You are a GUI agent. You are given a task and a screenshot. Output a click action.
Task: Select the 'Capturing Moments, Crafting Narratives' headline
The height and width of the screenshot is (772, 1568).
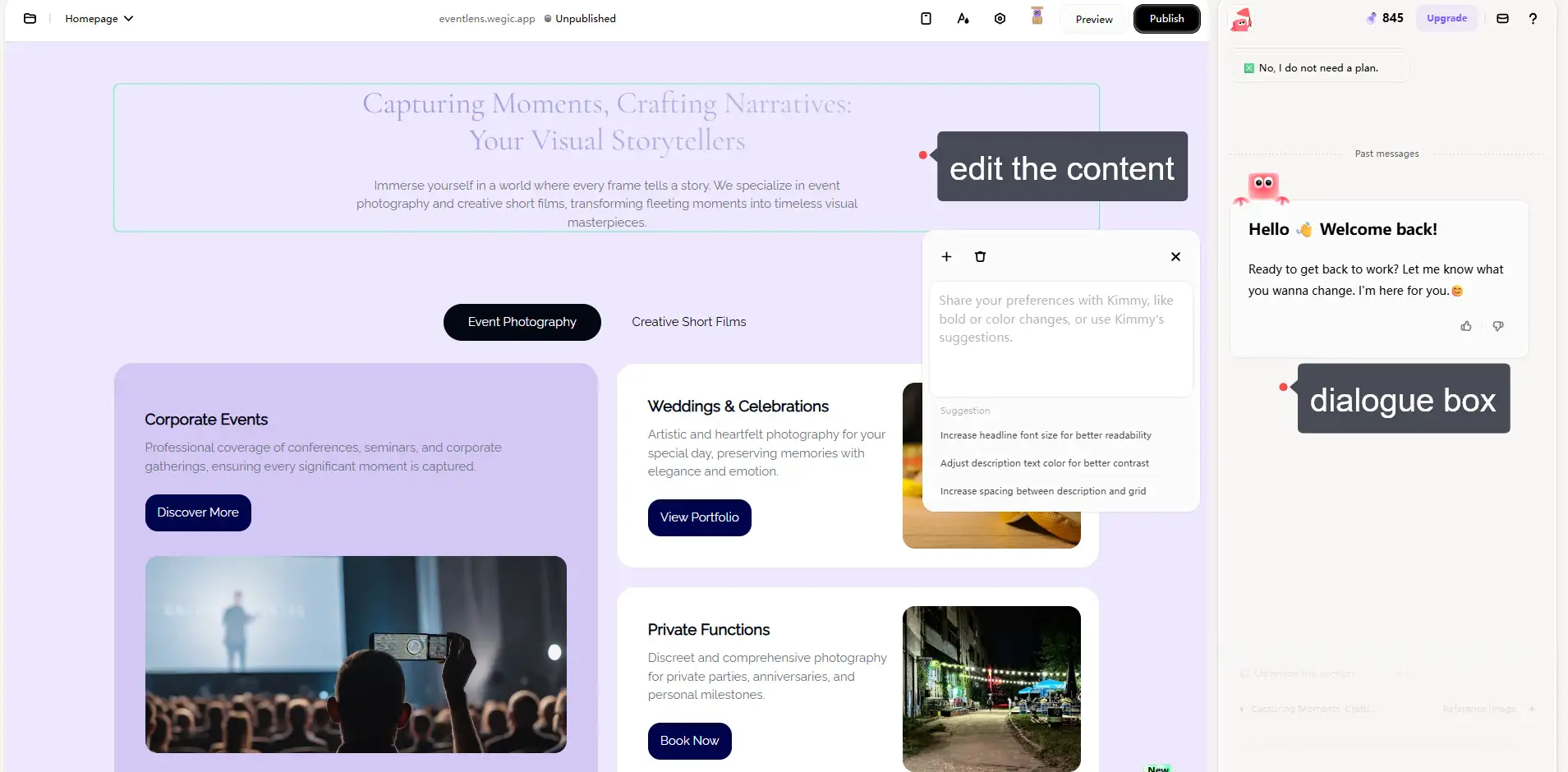(x=607, y=122)
